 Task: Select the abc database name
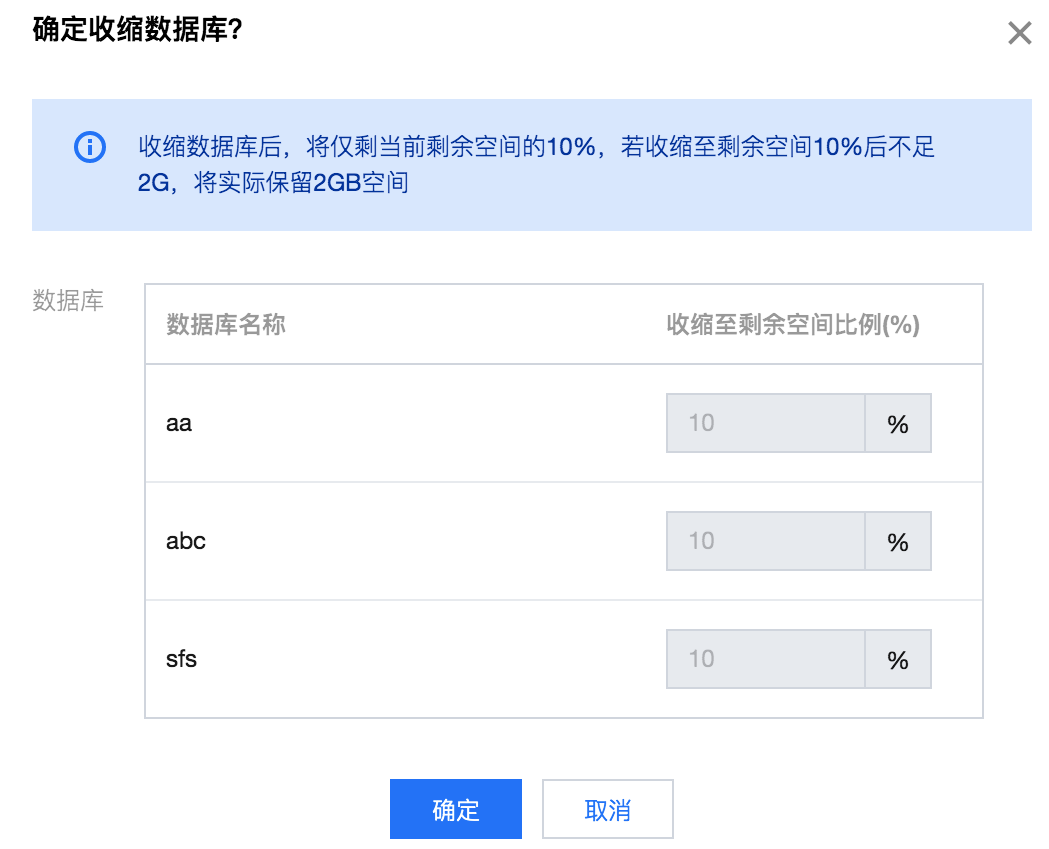pyautogui.click(x=185, y=541)
